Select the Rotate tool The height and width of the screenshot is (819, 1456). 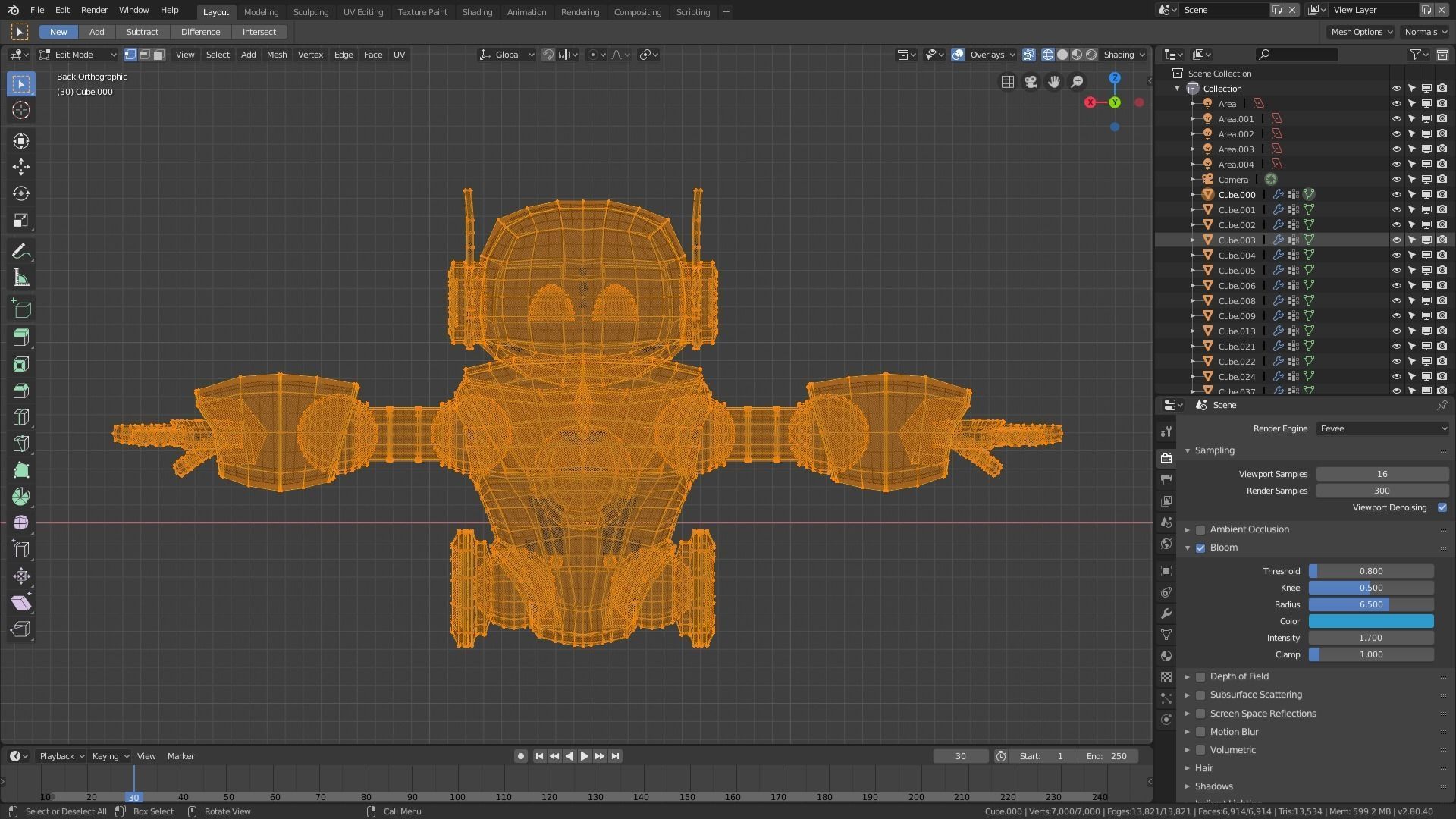pyautogui.click(x=21, y=193)
